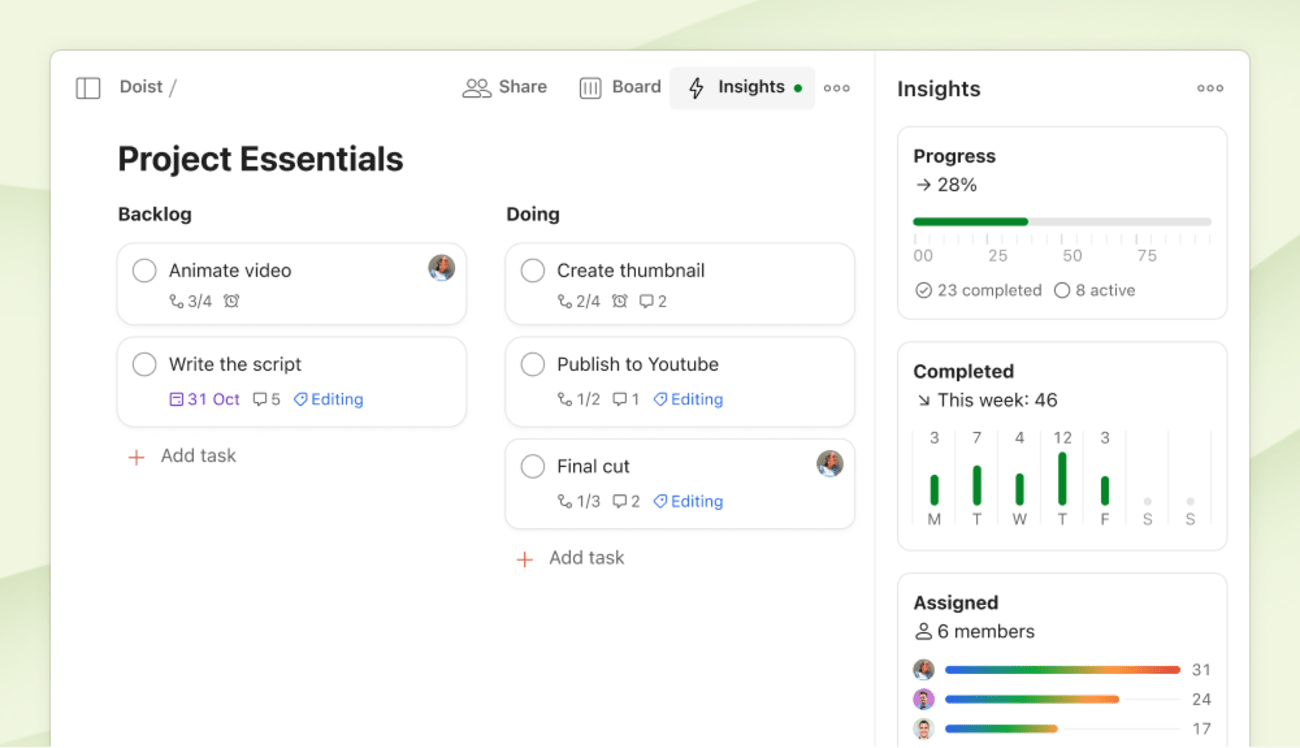Screen dimensions: 1300x748
Task: Switch to the Insights tab
Action: pyautogui.click(x=741, y=88)
